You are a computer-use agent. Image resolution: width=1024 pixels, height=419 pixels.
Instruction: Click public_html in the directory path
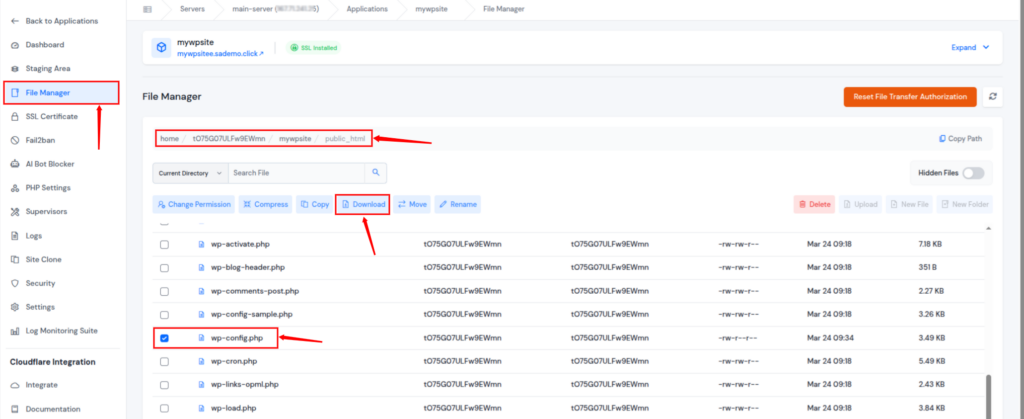click(345, 138)
